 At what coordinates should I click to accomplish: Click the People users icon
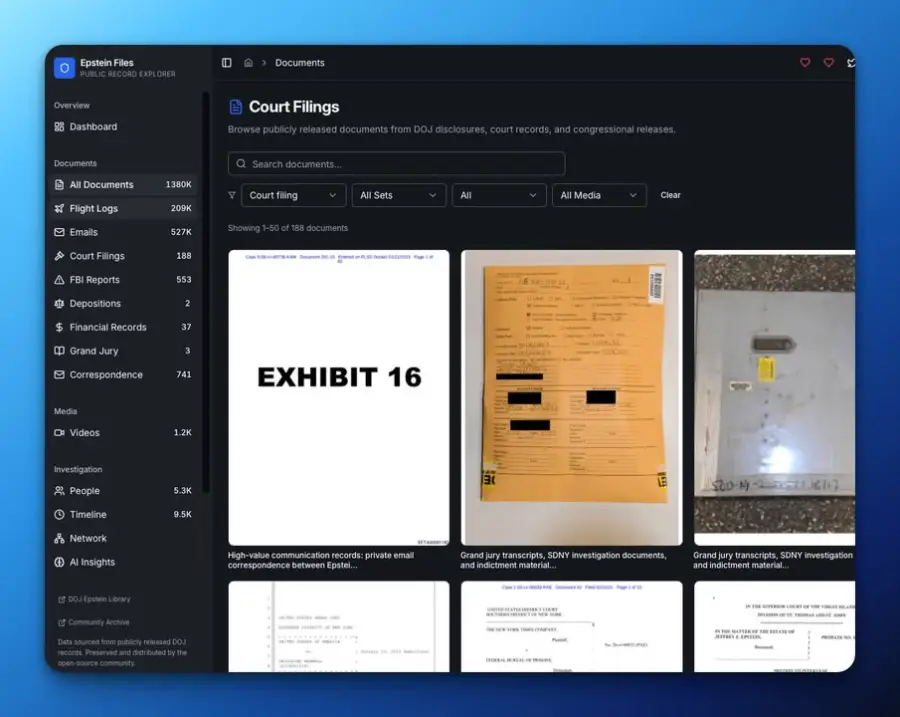tap(59, 490)
